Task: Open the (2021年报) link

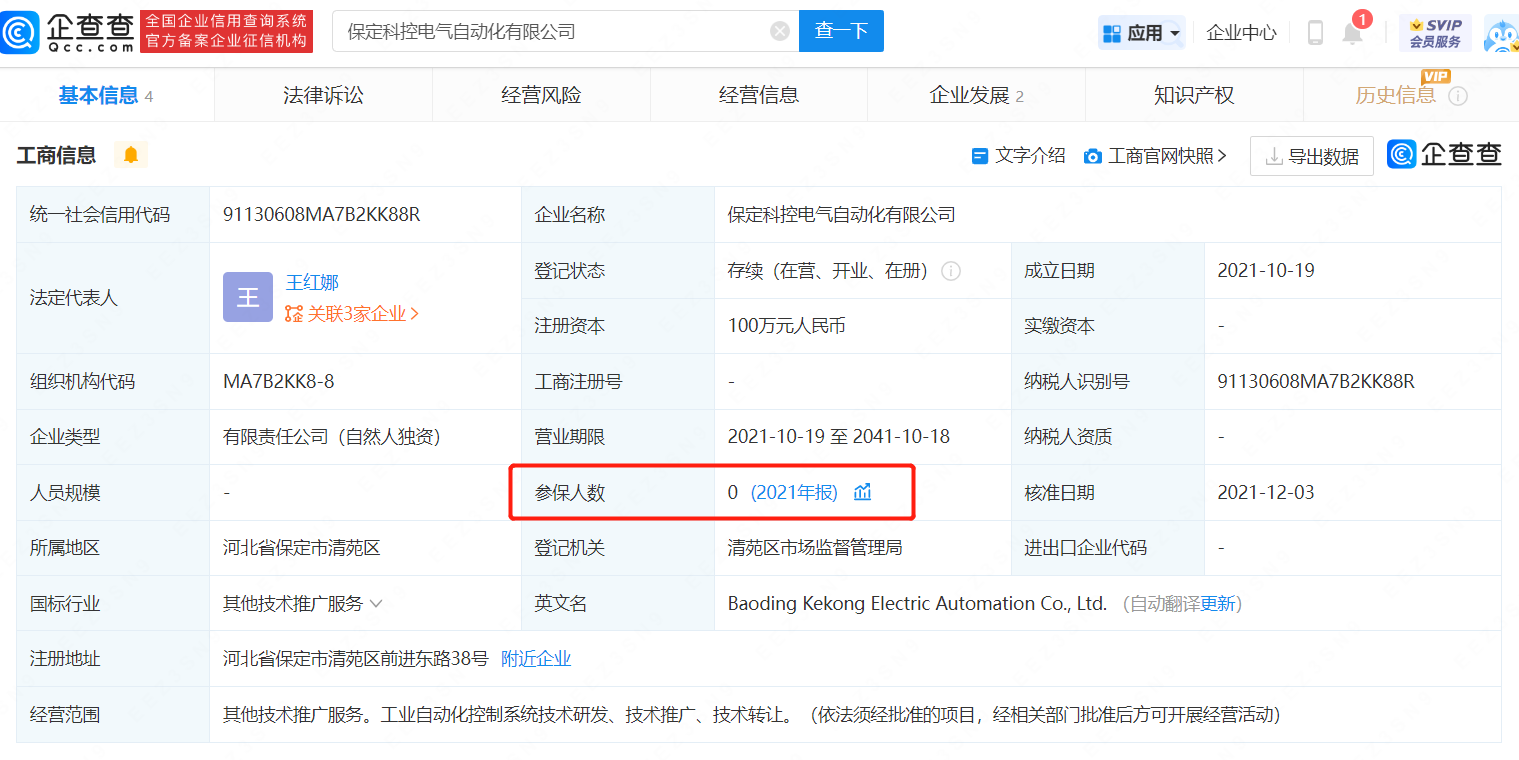Action: click(x=794, y=492)
